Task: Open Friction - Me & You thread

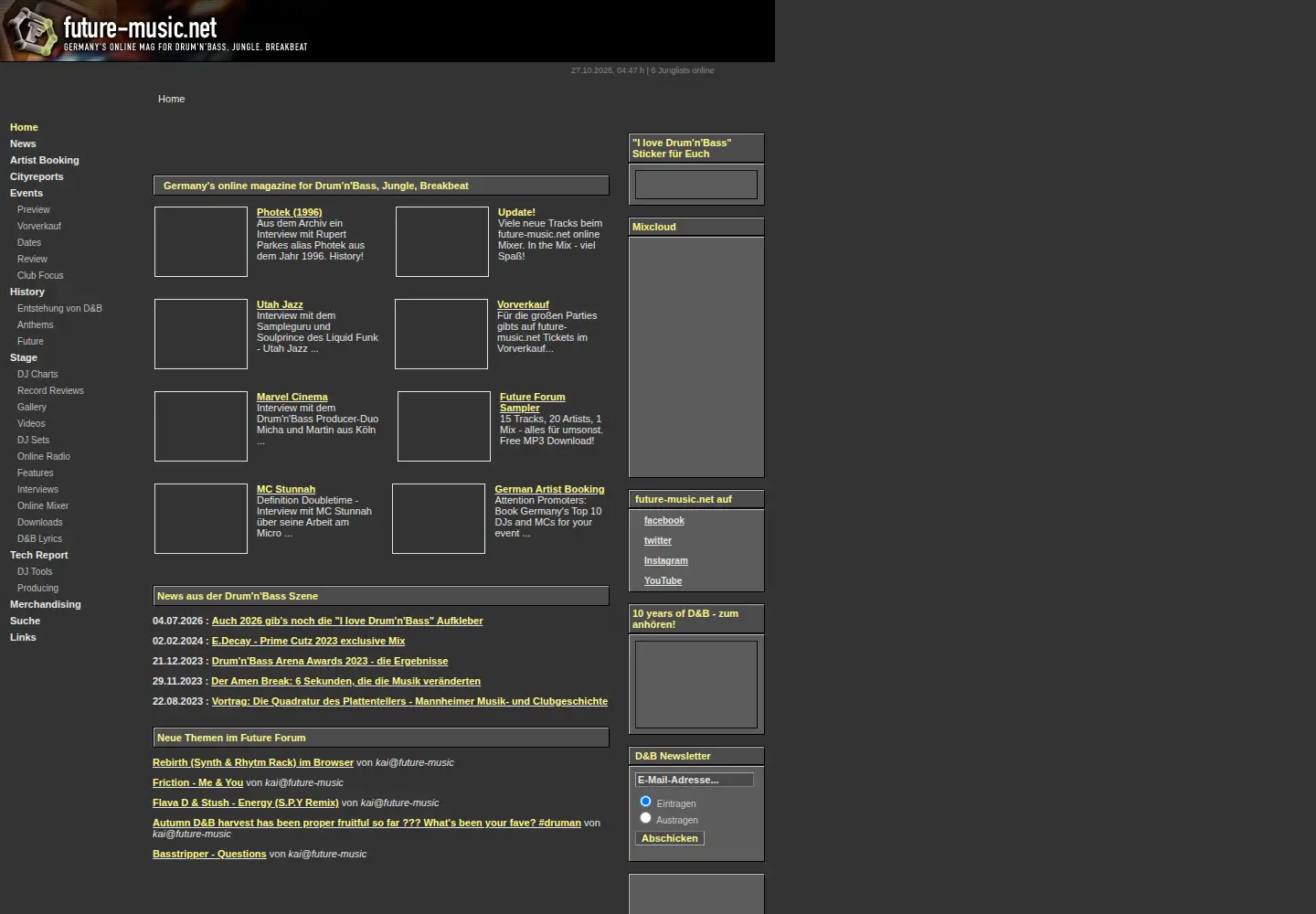Action: click(x=197, y=782)
